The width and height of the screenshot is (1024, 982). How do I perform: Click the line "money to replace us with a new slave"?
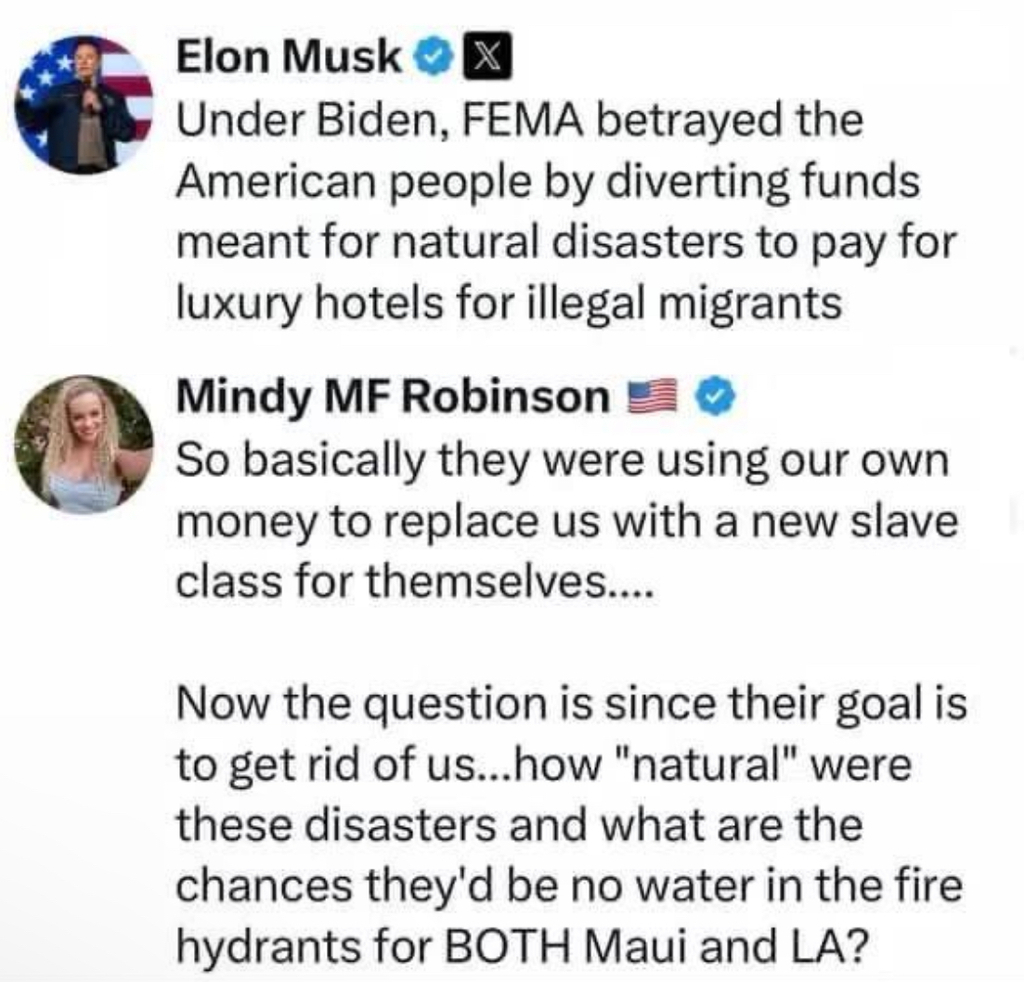tap(566, 521)
